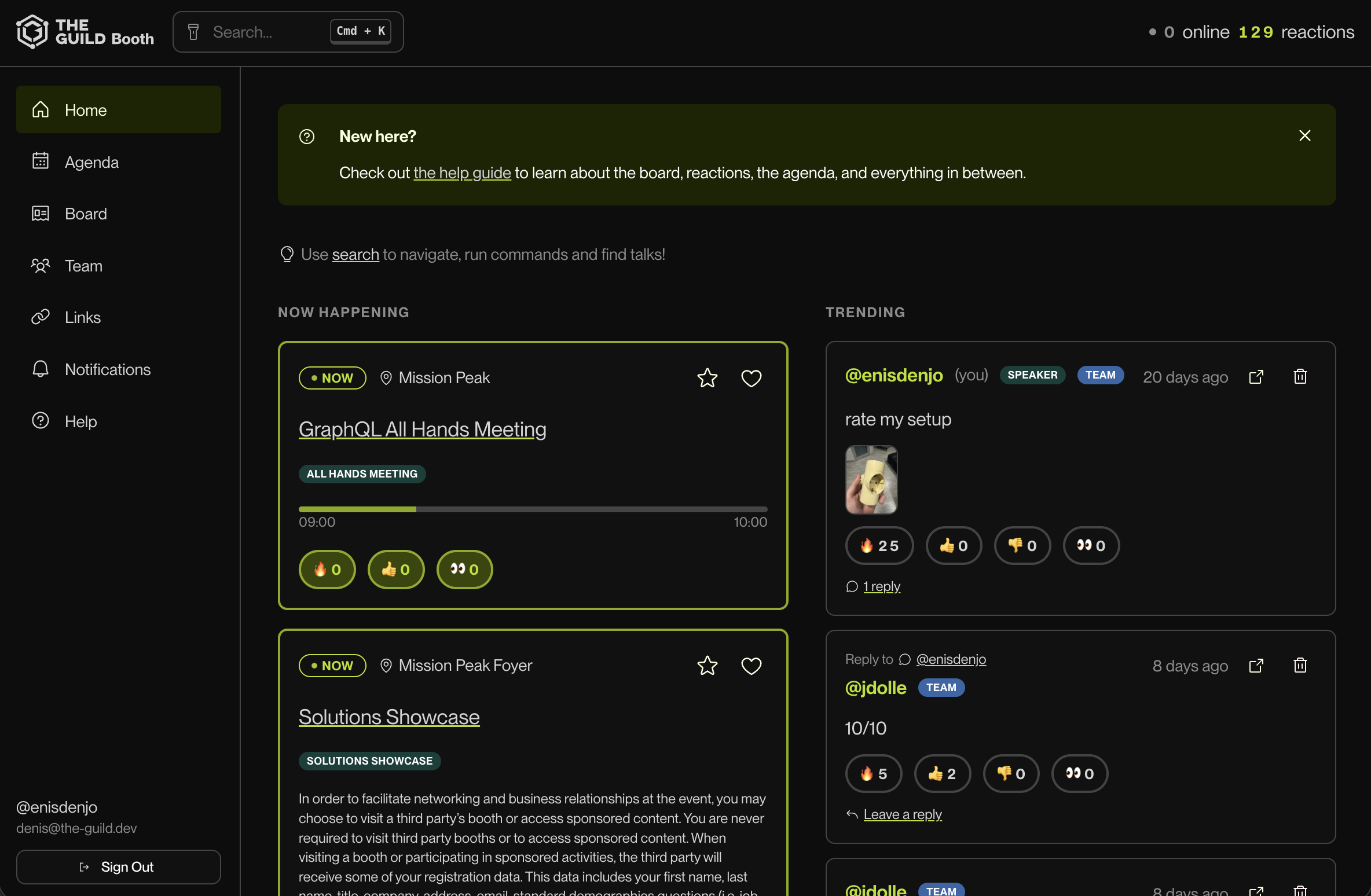Click the 09:00 to 10:00 progress bar
1371x896 pixels.
tap(533, 509)
